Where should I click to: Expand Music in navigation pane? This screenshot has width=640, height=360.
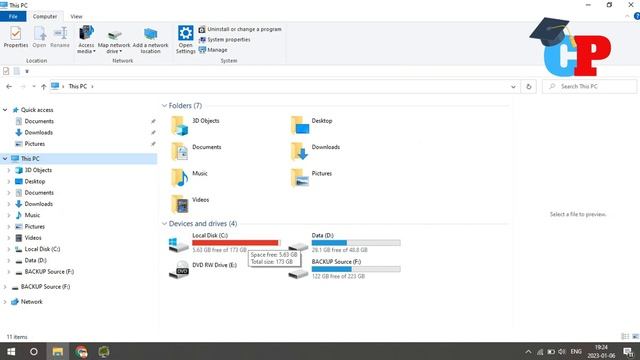pos(9,215)
